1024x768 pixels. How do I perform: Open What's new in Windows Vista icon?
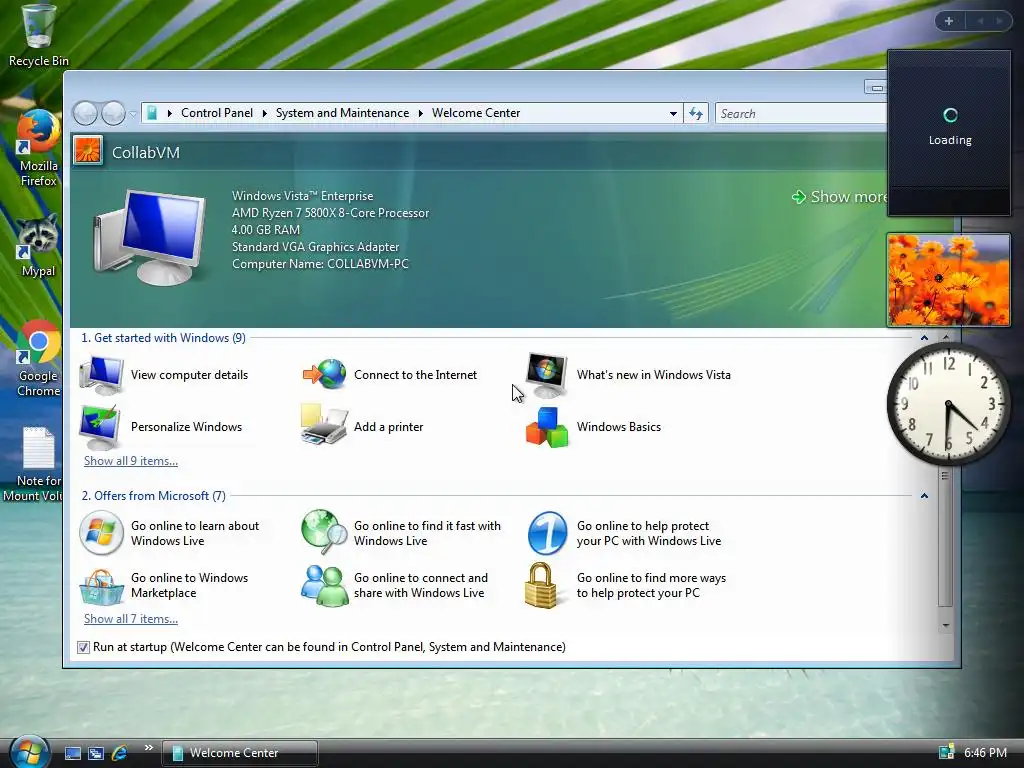[547, 375]
